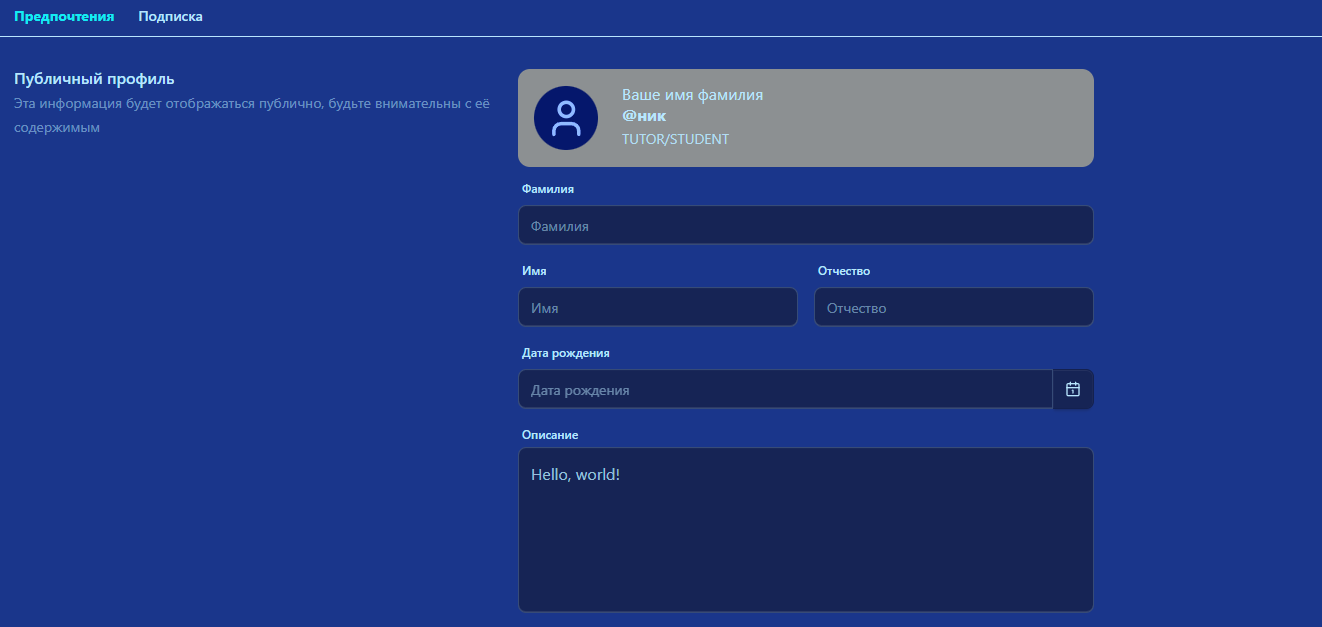Click the Дата рождения input field
Screen dimensions: 1322x627
(x=785, y=389)
